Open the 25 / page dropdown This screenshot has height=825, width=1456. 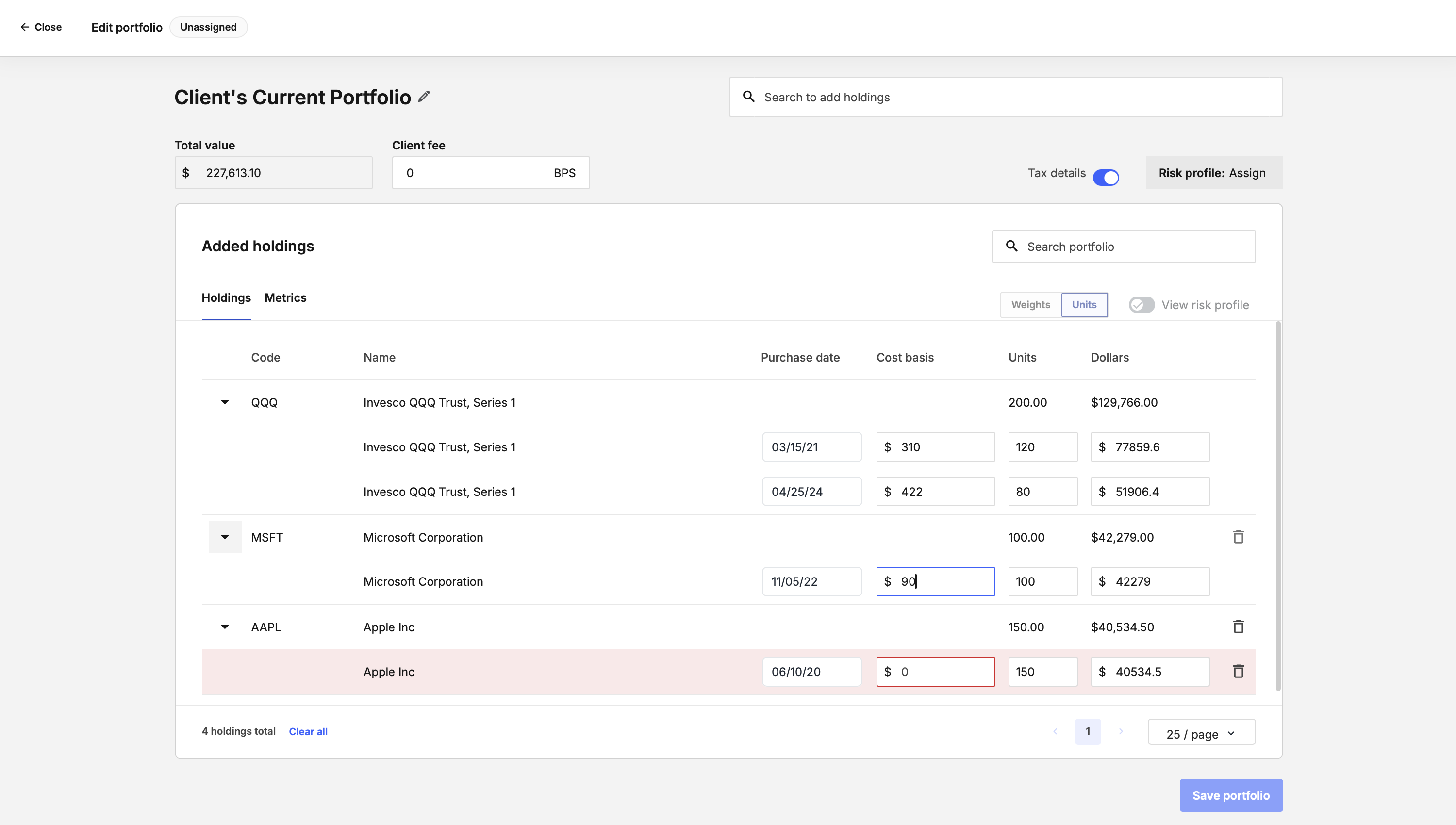pyautogui.click(x=1201, y=733)
